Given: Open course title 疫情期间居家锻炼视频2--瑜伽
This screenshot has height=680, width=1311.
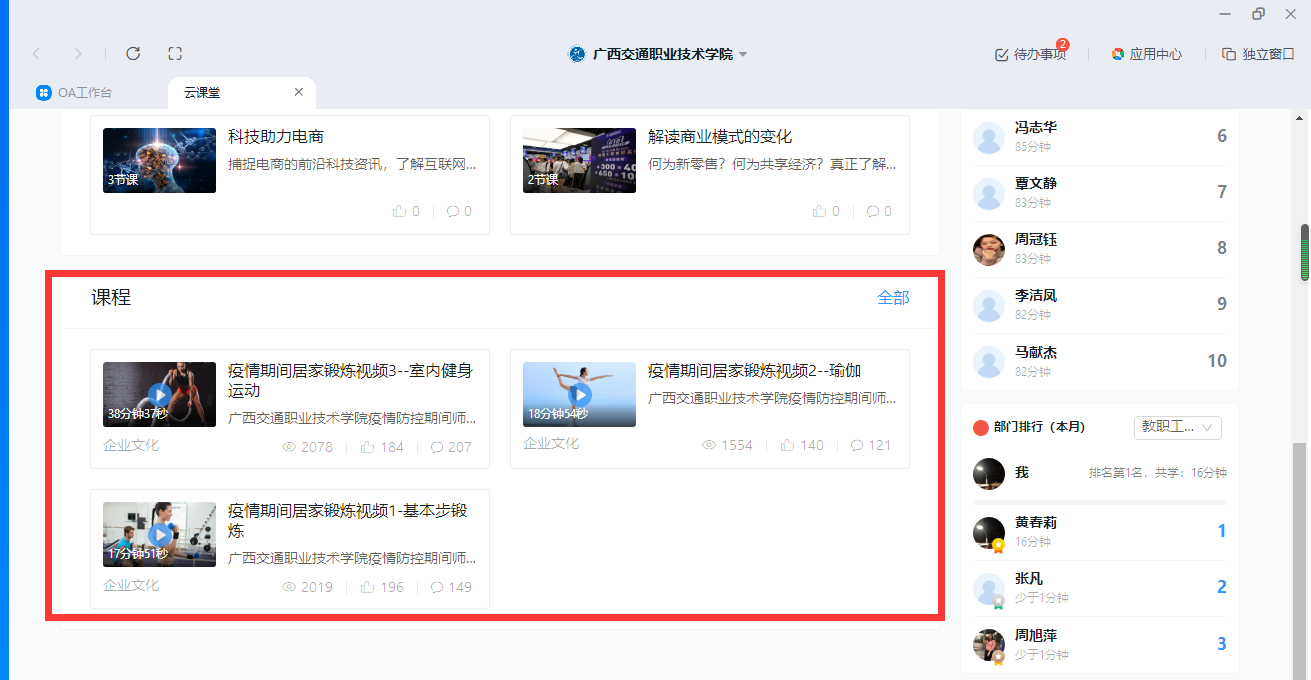Looking at the screenshot, I should pyautogui.click(x=754, y=371).
